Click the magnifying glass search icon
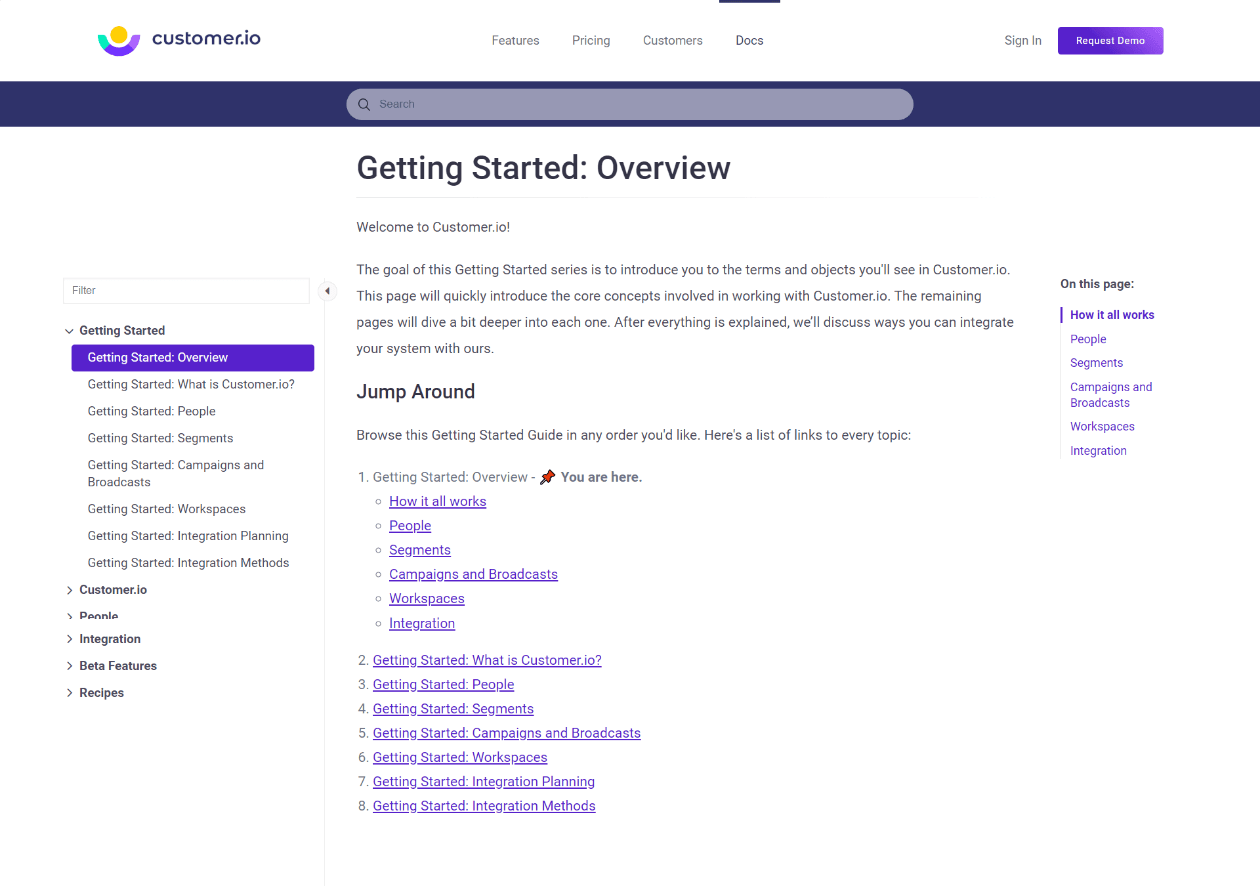Viewport: 1260px width, 887px height. (x=365, y=103)
